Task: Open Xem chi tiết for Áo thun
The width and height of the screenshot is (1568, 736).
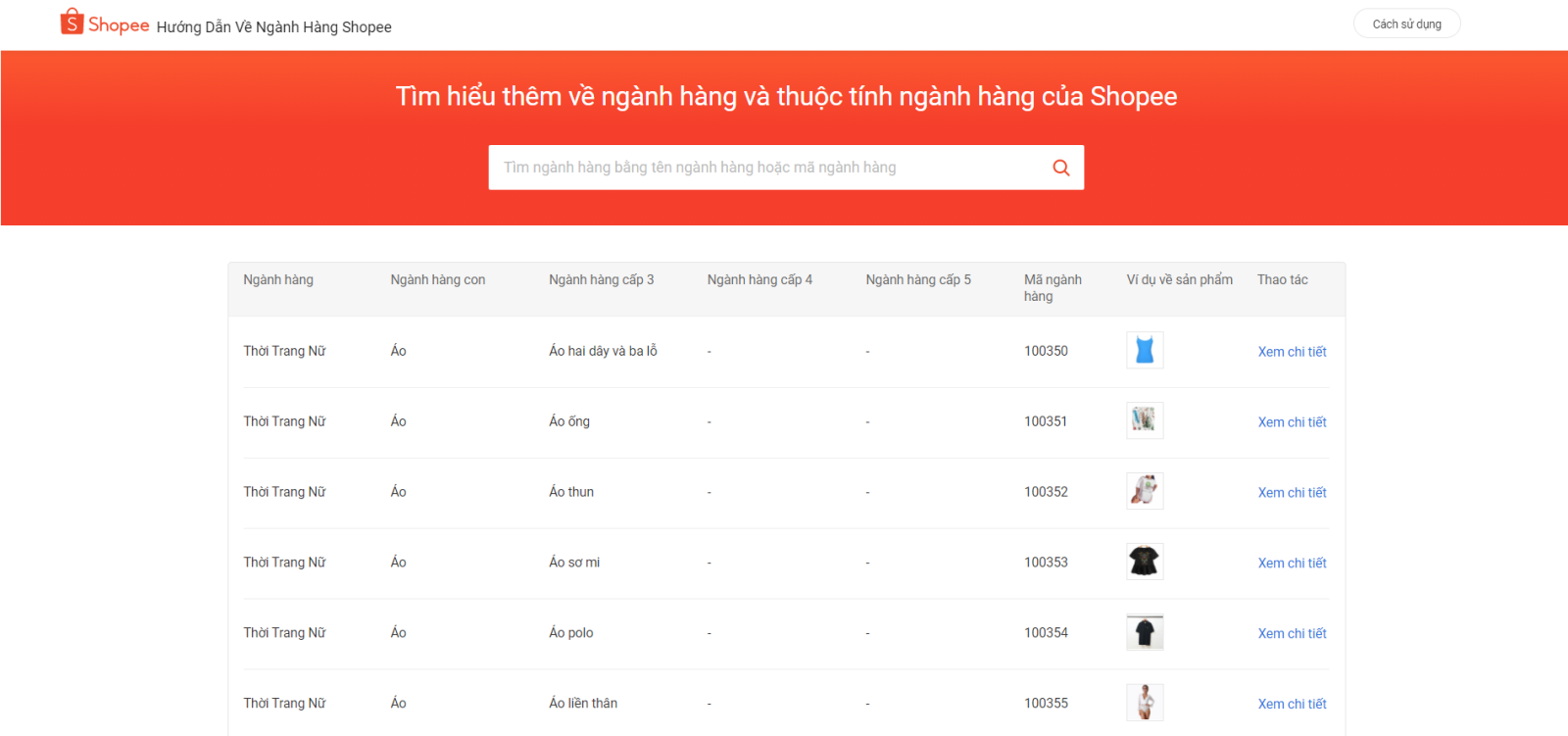Action: tap(1292, 493)
